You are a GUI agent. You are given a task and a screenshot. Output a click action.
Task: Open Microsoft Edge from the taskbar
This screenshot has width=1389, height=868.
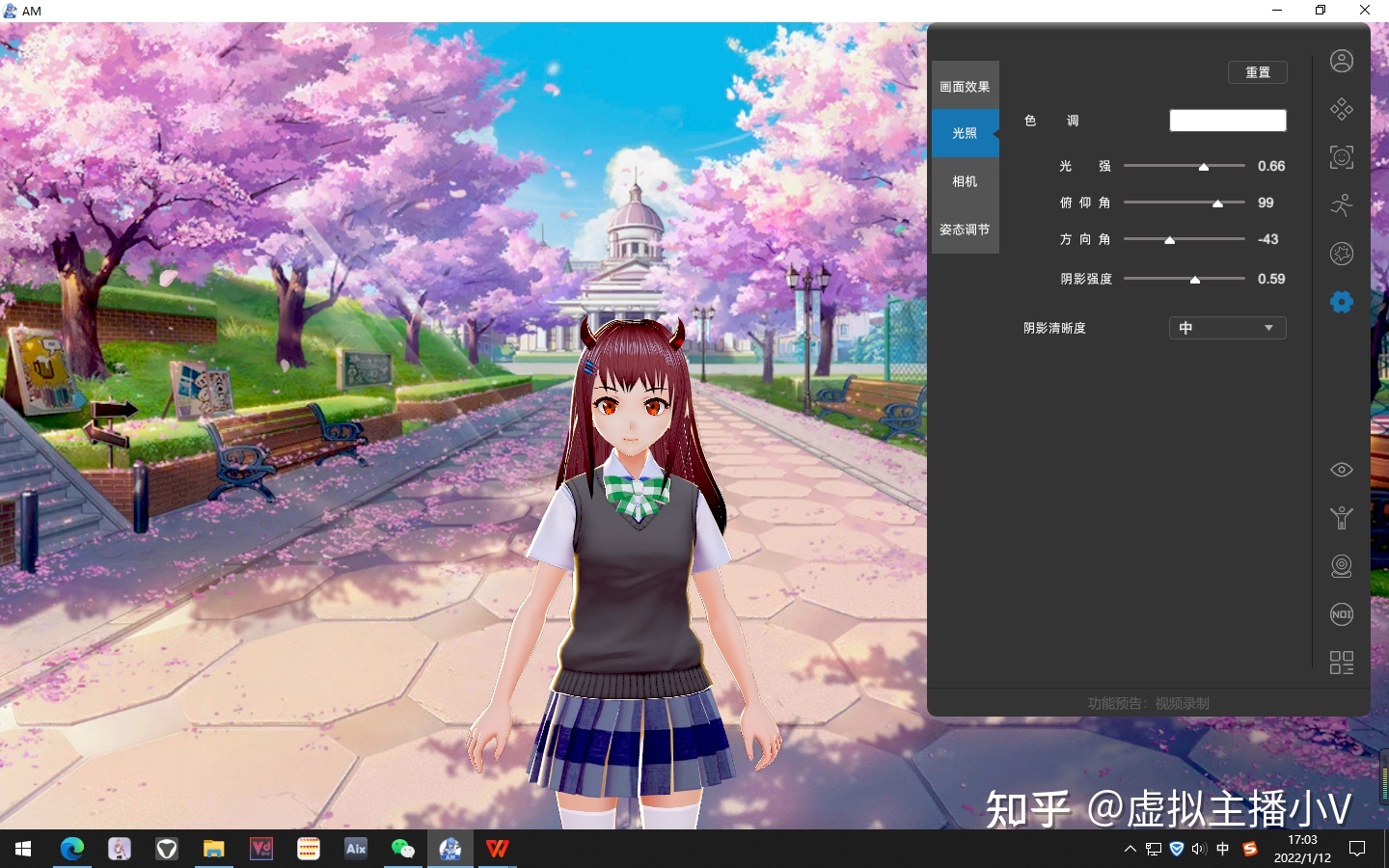(x=72, y=849)
